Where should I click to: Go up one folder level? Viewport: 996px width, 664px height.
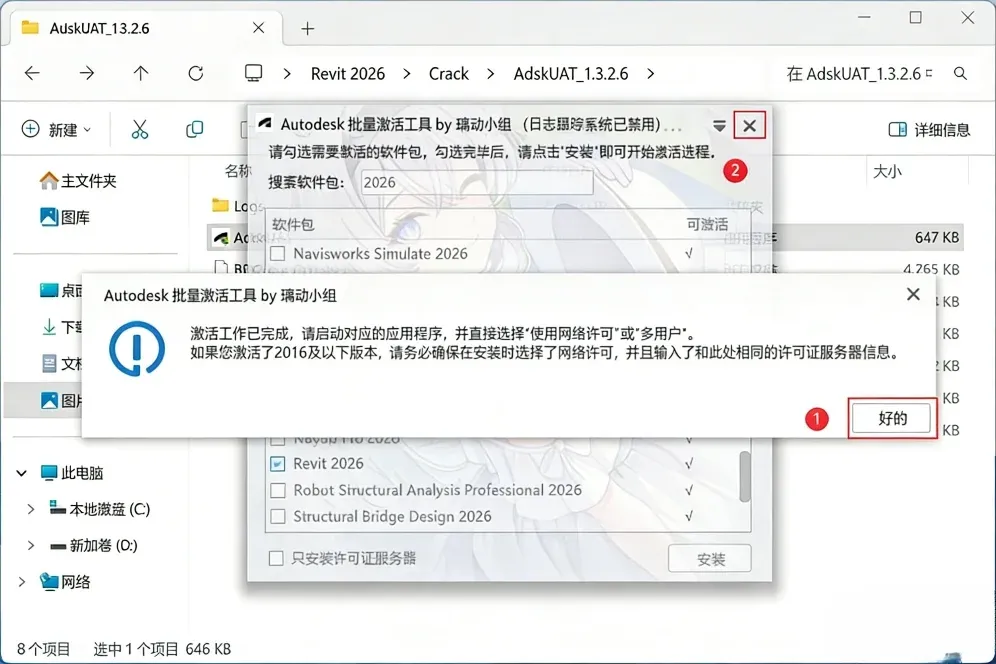(x=141, y=73)
